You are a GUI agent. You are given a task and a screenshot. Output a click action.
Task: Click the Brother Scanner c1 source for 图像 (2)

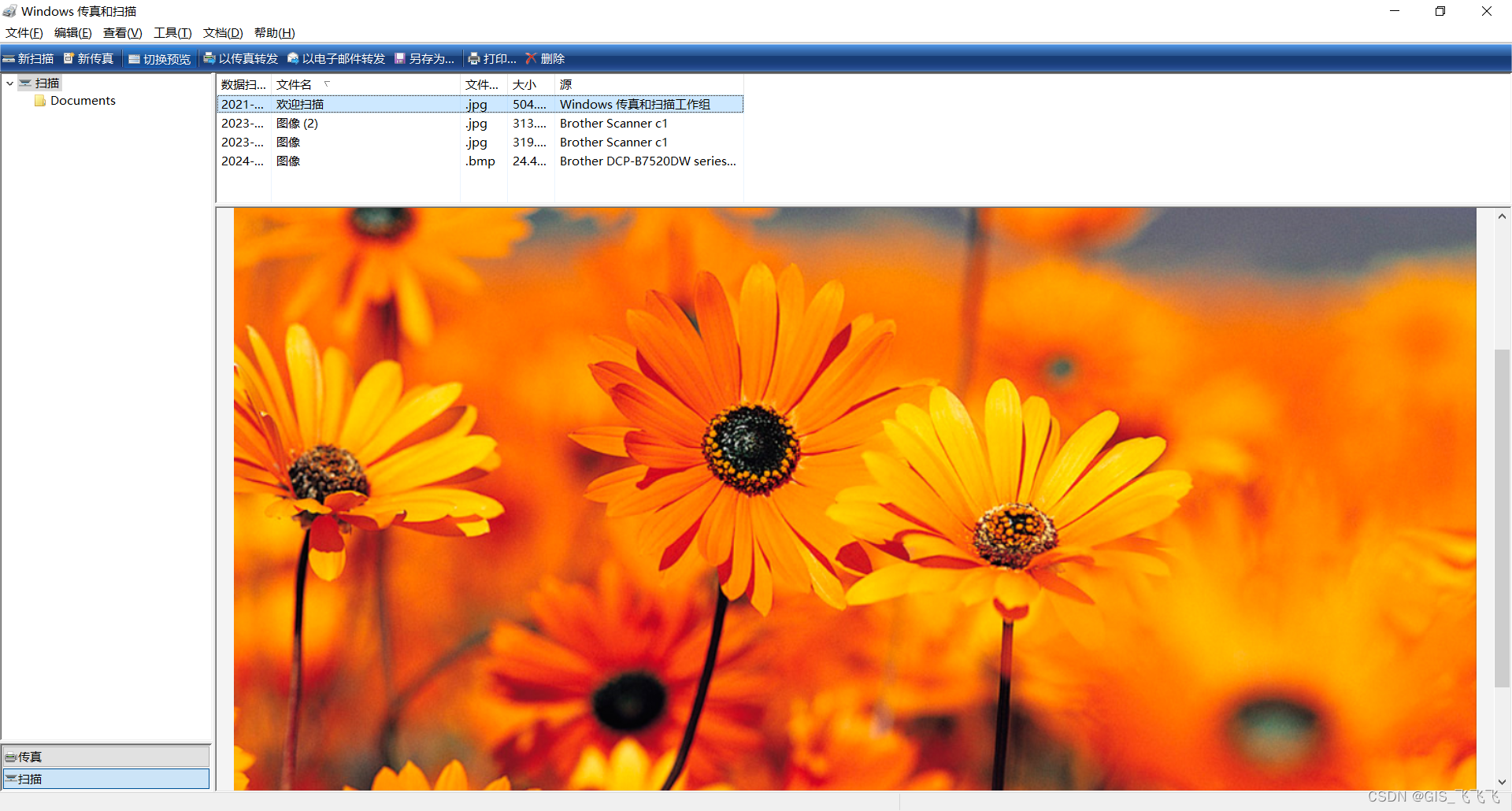tap(613, 124)
